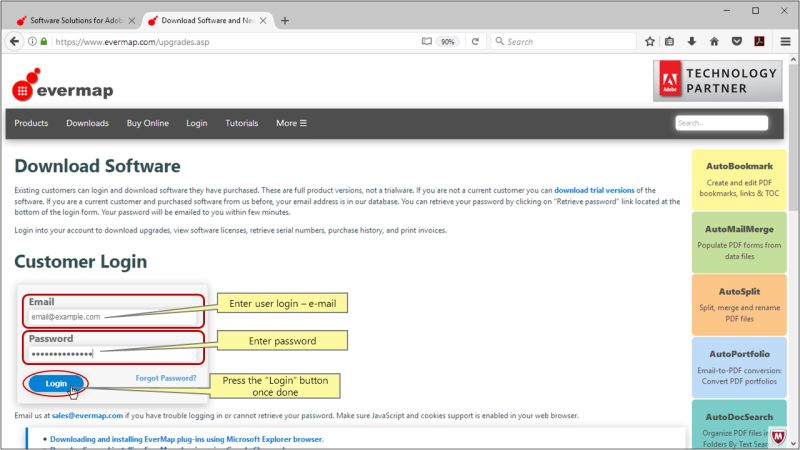Open the AutoMailMerge product card
This screenshot has width=800, height=450.
(739, 242)
